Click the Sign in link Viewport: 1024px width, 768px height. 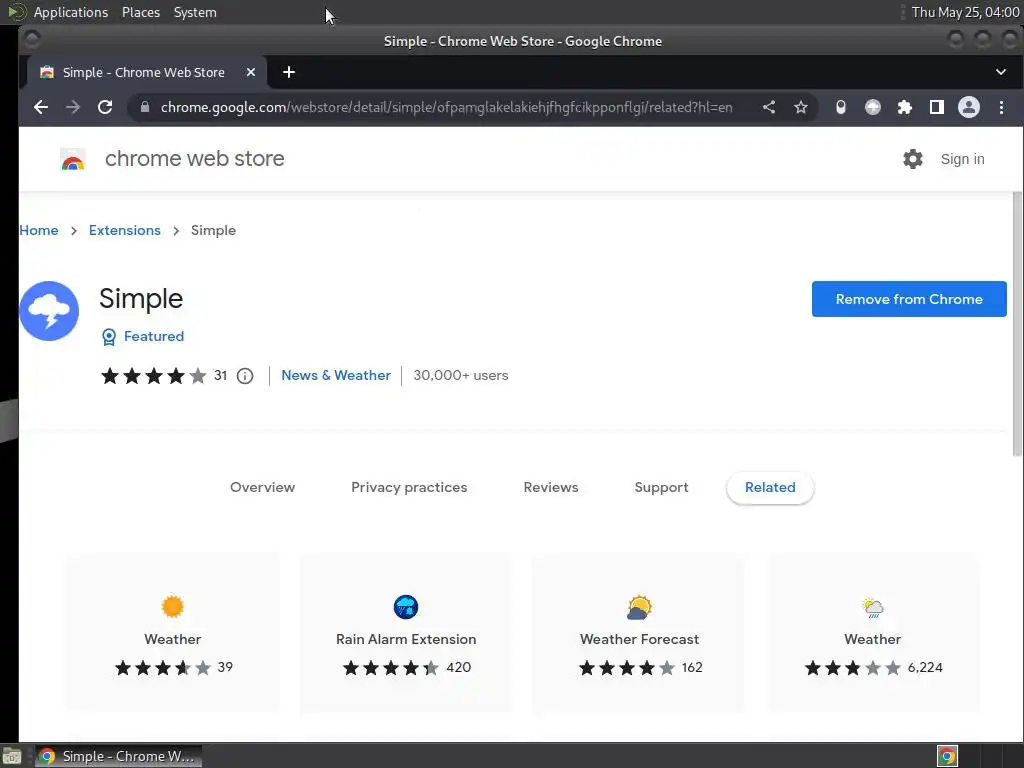click(x=962, y=159)
